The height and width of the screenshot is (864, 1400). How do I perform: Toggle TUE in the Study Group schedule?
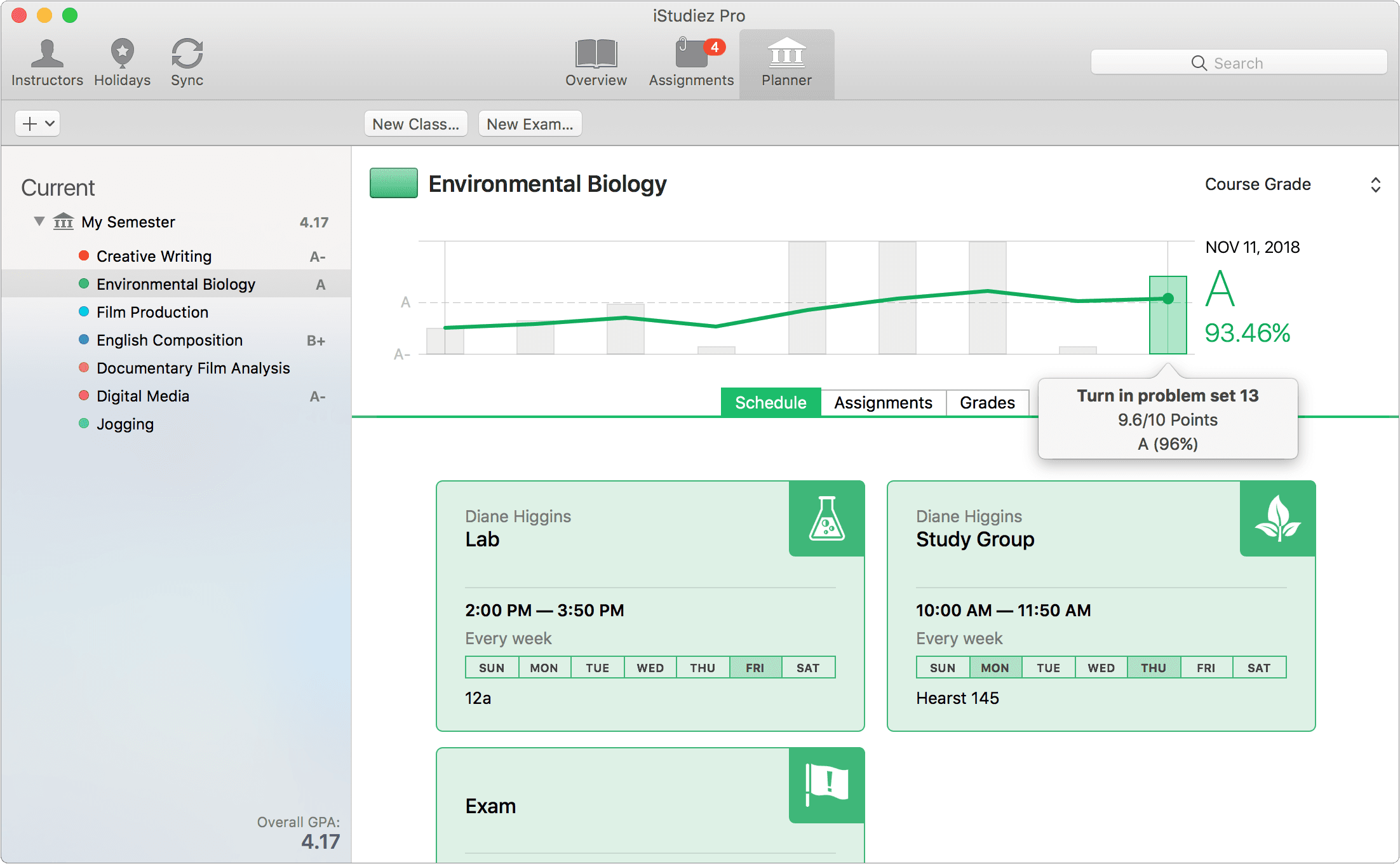[1049, 668]
